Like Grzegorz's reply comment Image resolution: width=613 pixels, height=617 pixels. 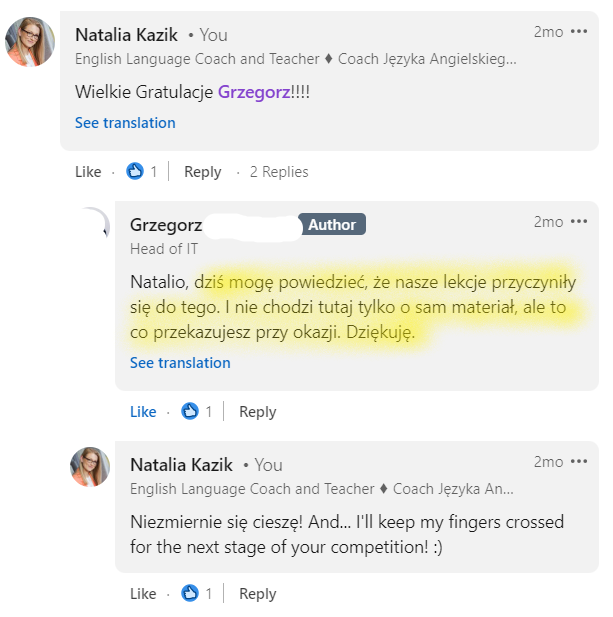click(x=143, y=412)
